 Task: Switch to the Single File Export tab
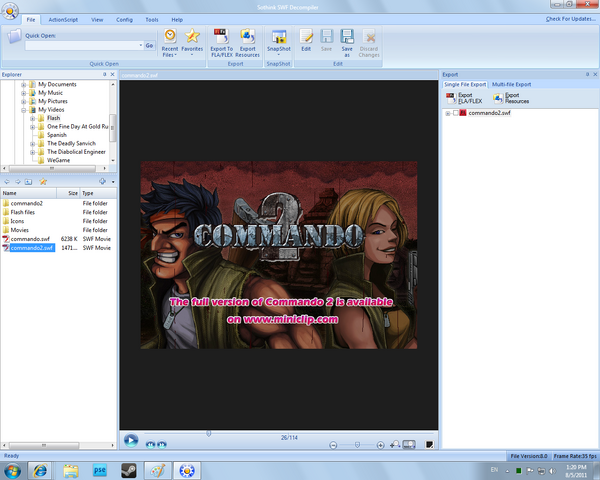click(x=465, y=84)
